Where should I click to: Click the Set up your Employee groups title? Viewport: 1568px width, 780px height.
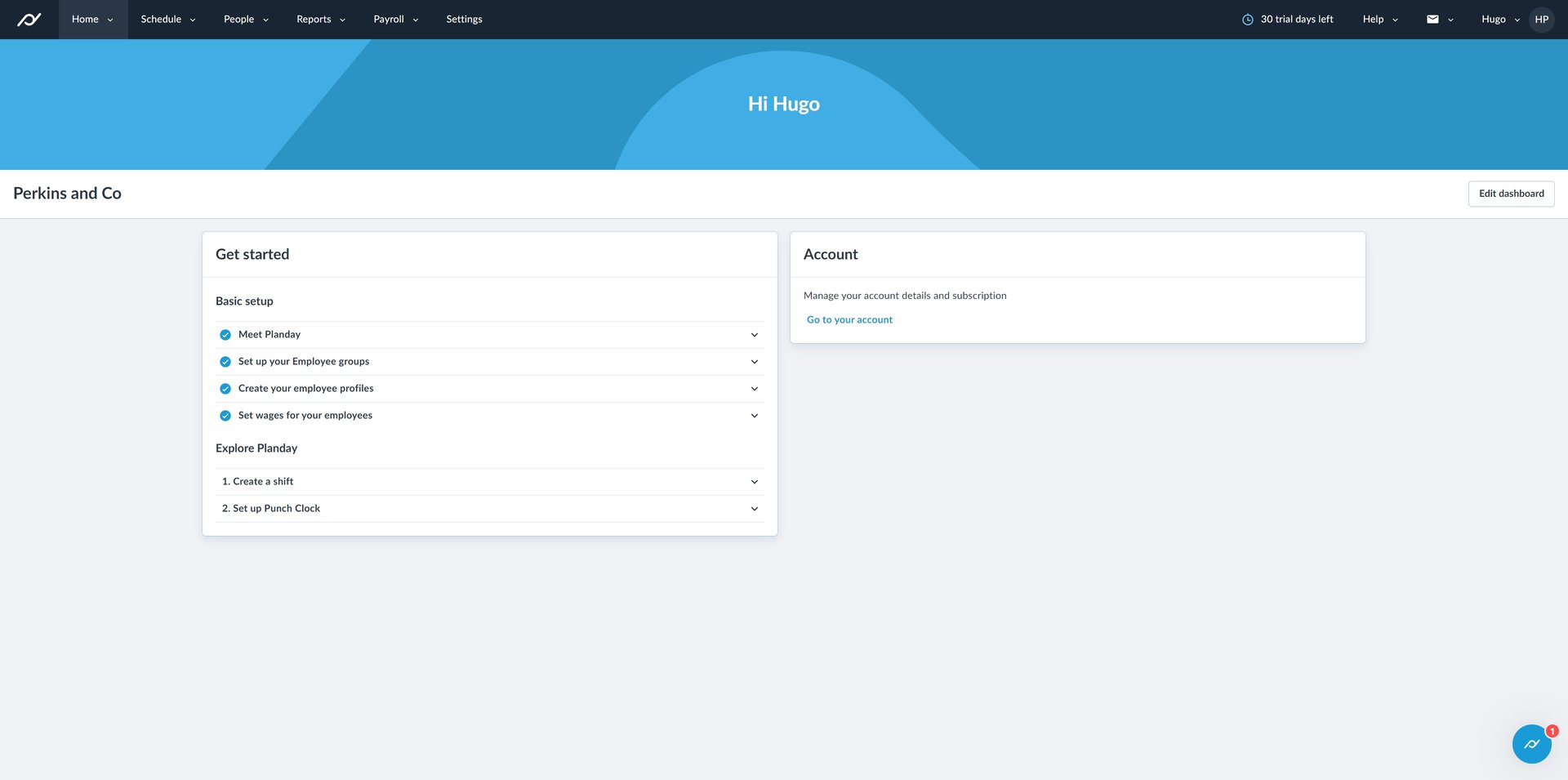coord(304,362)
